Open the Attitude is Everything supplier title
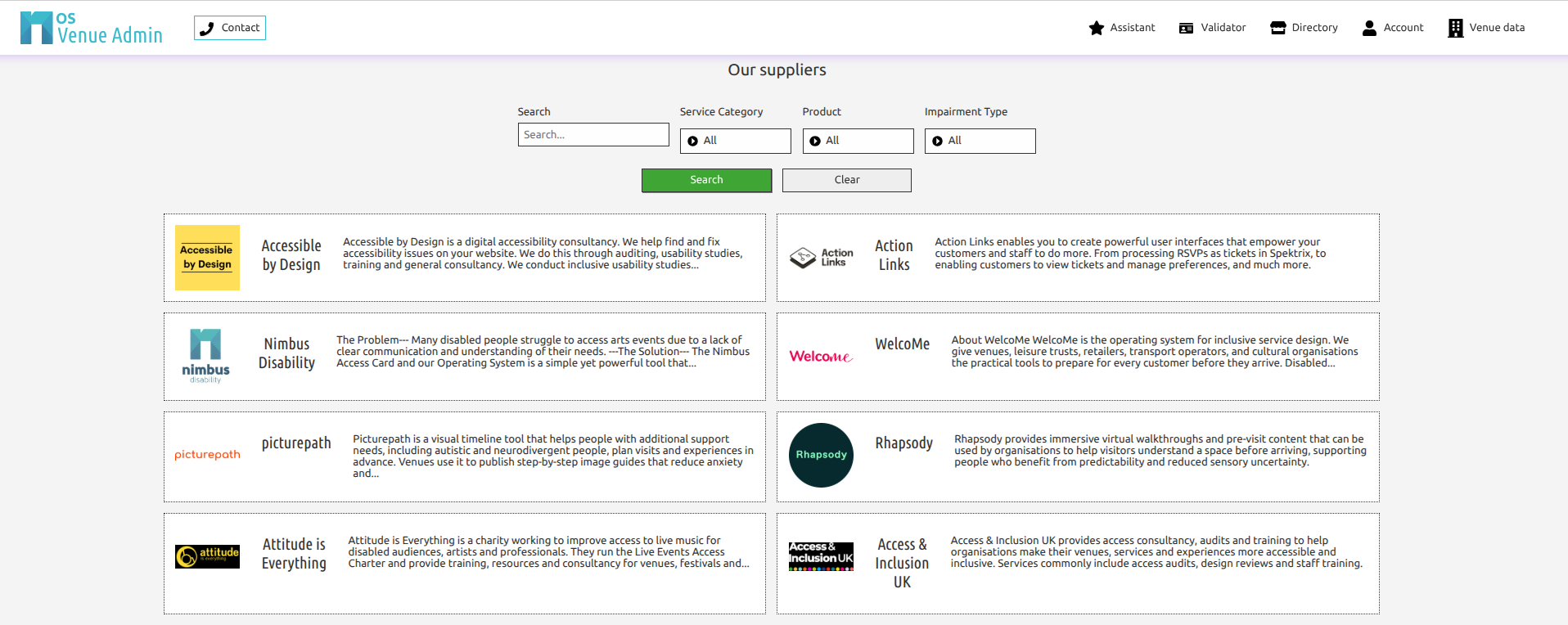1568x625 pixels. click(294, 554)
